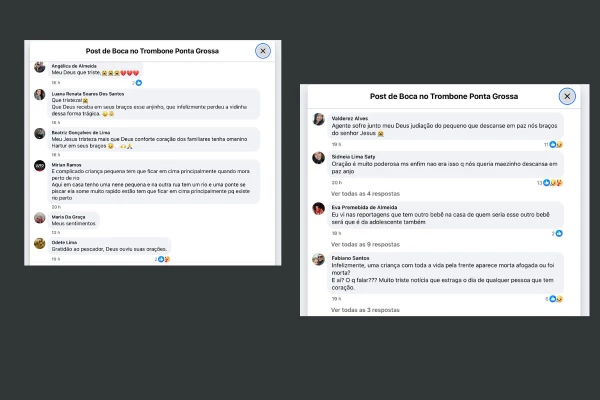The height and width of the screenshot is (400, 600).
Task: Open reactions on Valderez Alves's comment
Action: coord(553,145)
